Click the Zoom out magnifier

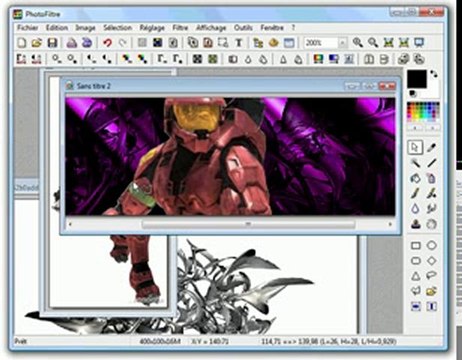click(x=373, y=43)
